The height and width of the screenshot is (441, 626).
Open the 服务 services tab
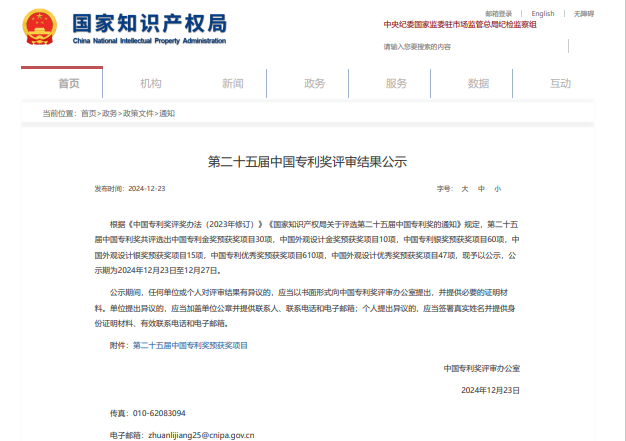point(396,83)
